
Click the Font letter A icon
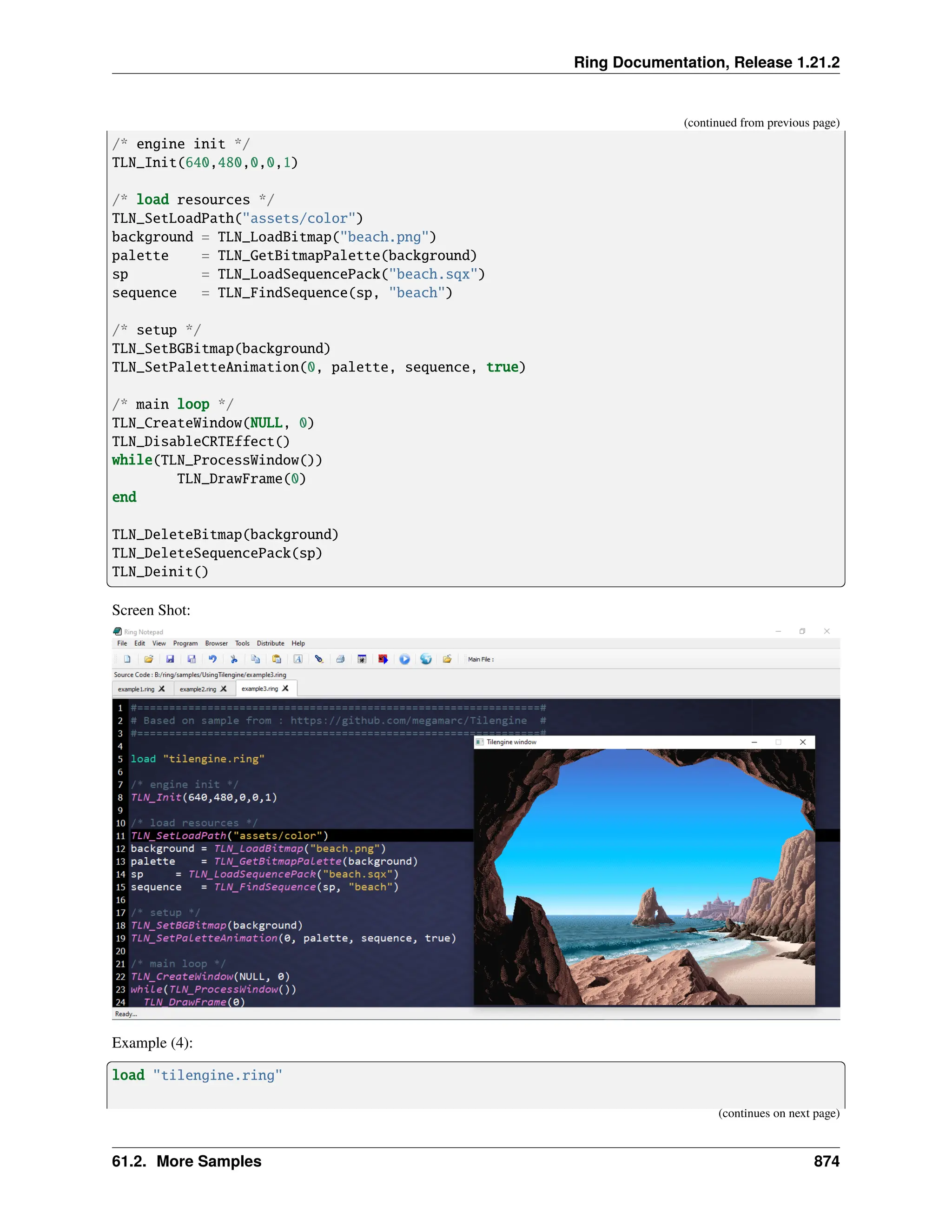pyautogui.click(x=298, y=659)
